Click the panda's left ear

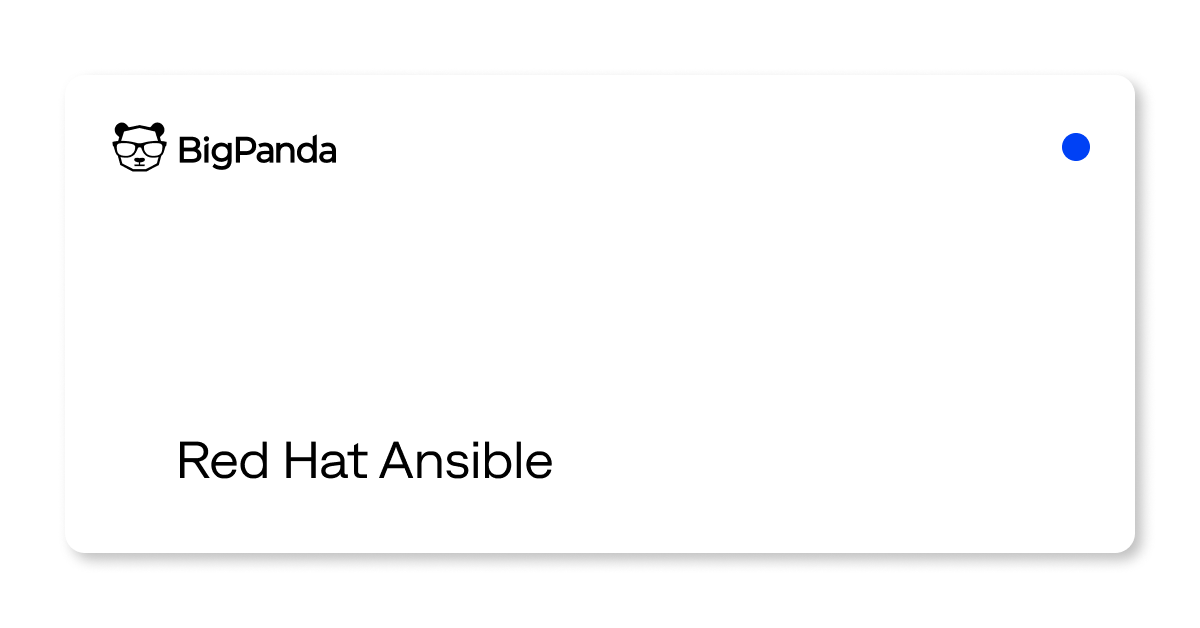coord(122,130)
